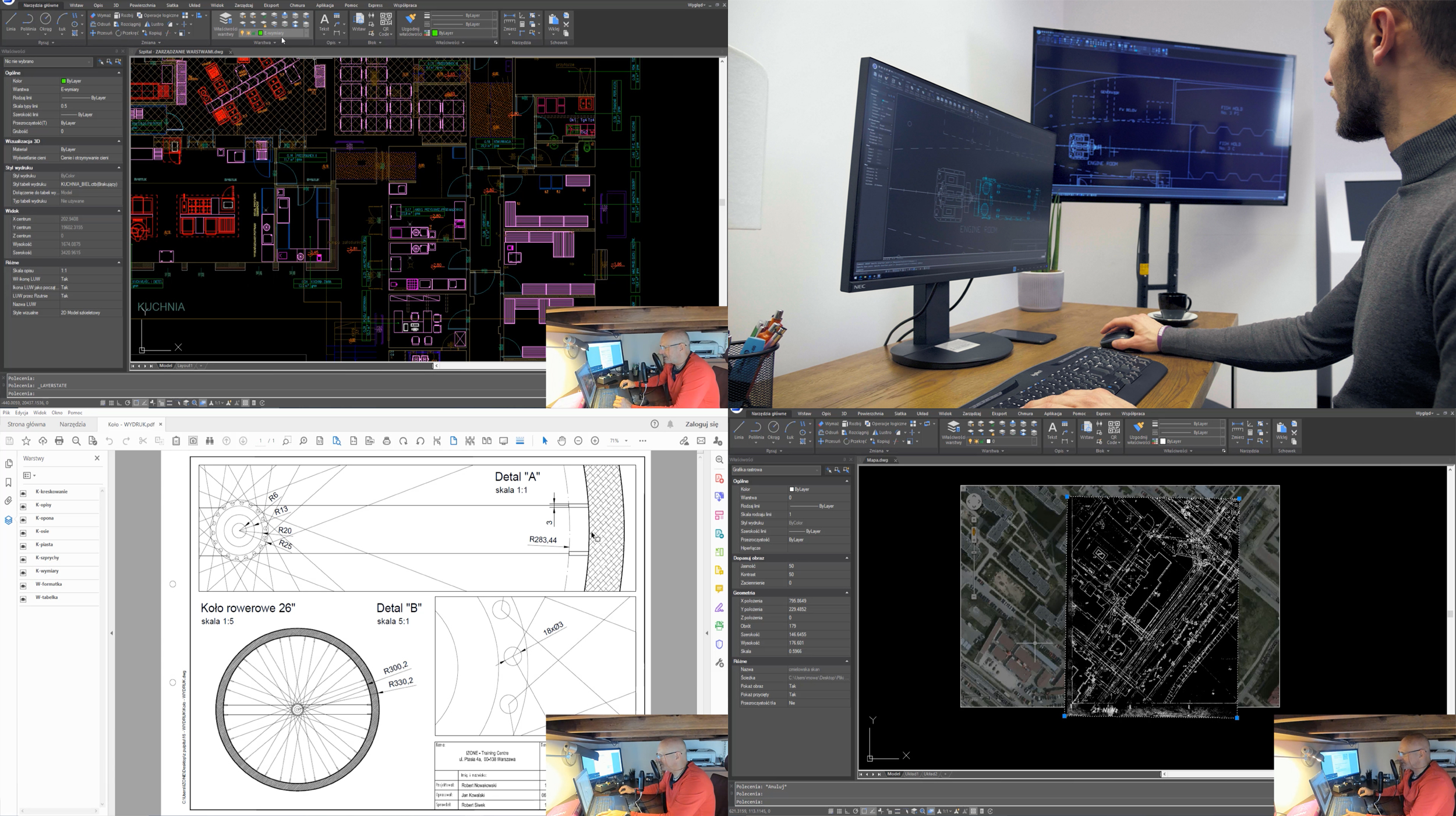Hide the K-kreskowanie layer eye icon

(23, 493)
